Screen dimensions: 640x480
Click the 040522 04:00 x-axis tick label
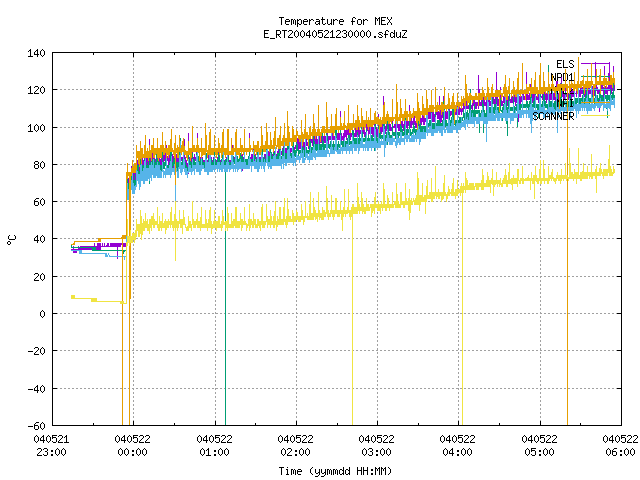tap(458, 446)
